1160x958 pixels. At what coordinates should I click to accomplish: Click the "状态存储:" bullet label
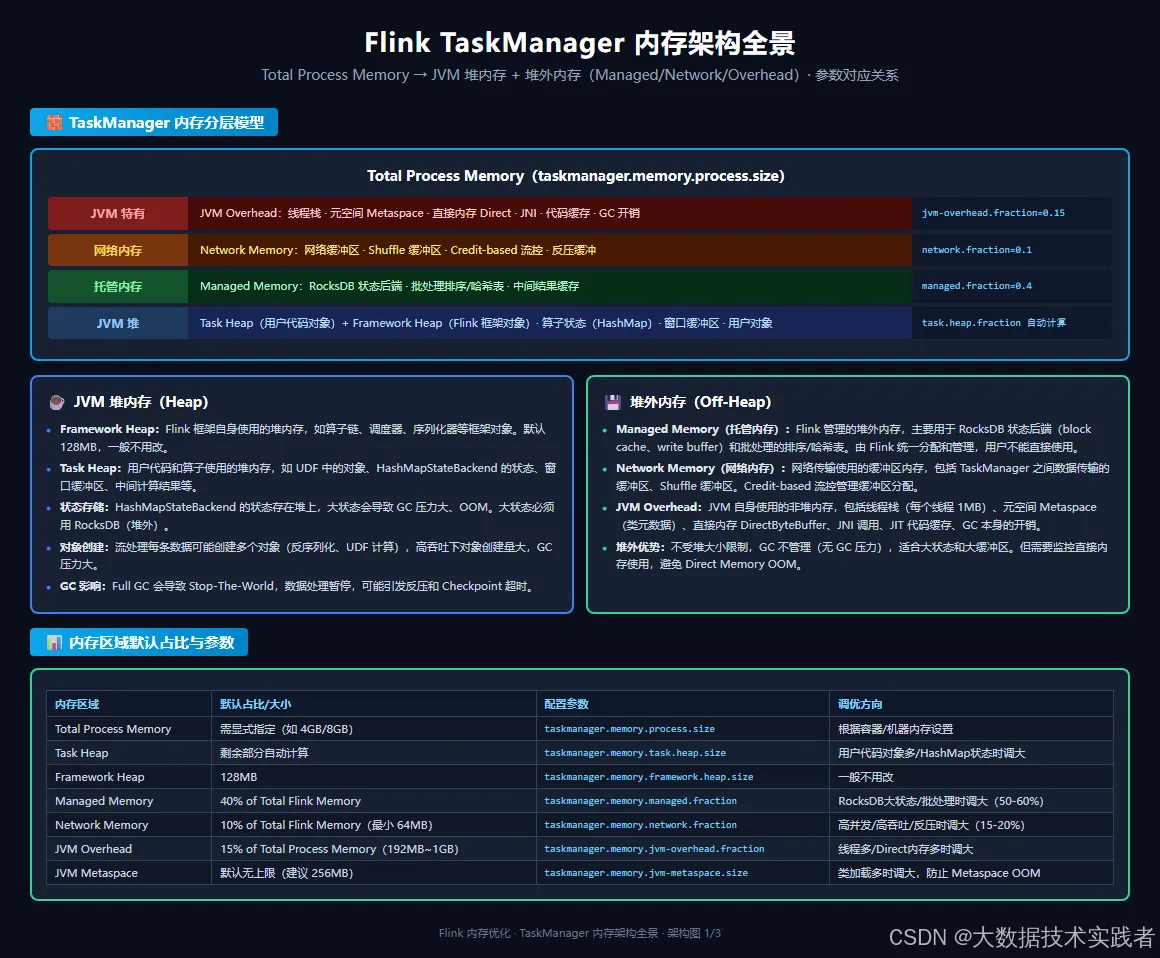pyautogui.click(x=84, y=507)
